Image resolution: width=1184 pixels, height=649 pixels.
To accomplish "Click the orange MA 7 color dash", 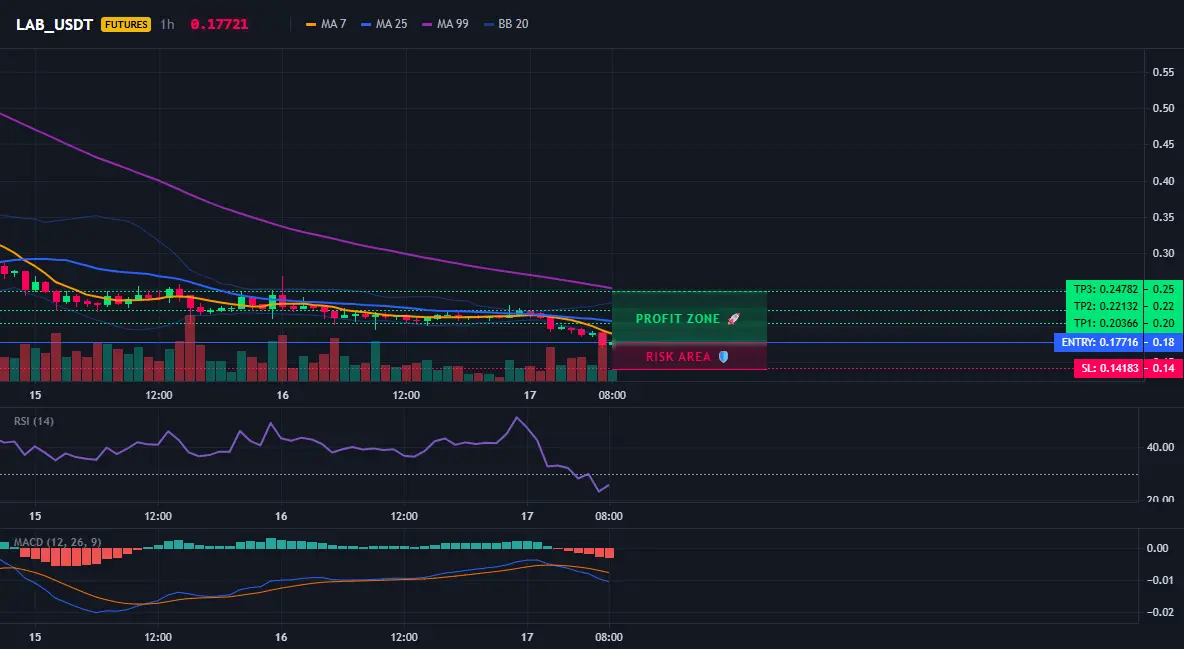I will click(311, 24).
